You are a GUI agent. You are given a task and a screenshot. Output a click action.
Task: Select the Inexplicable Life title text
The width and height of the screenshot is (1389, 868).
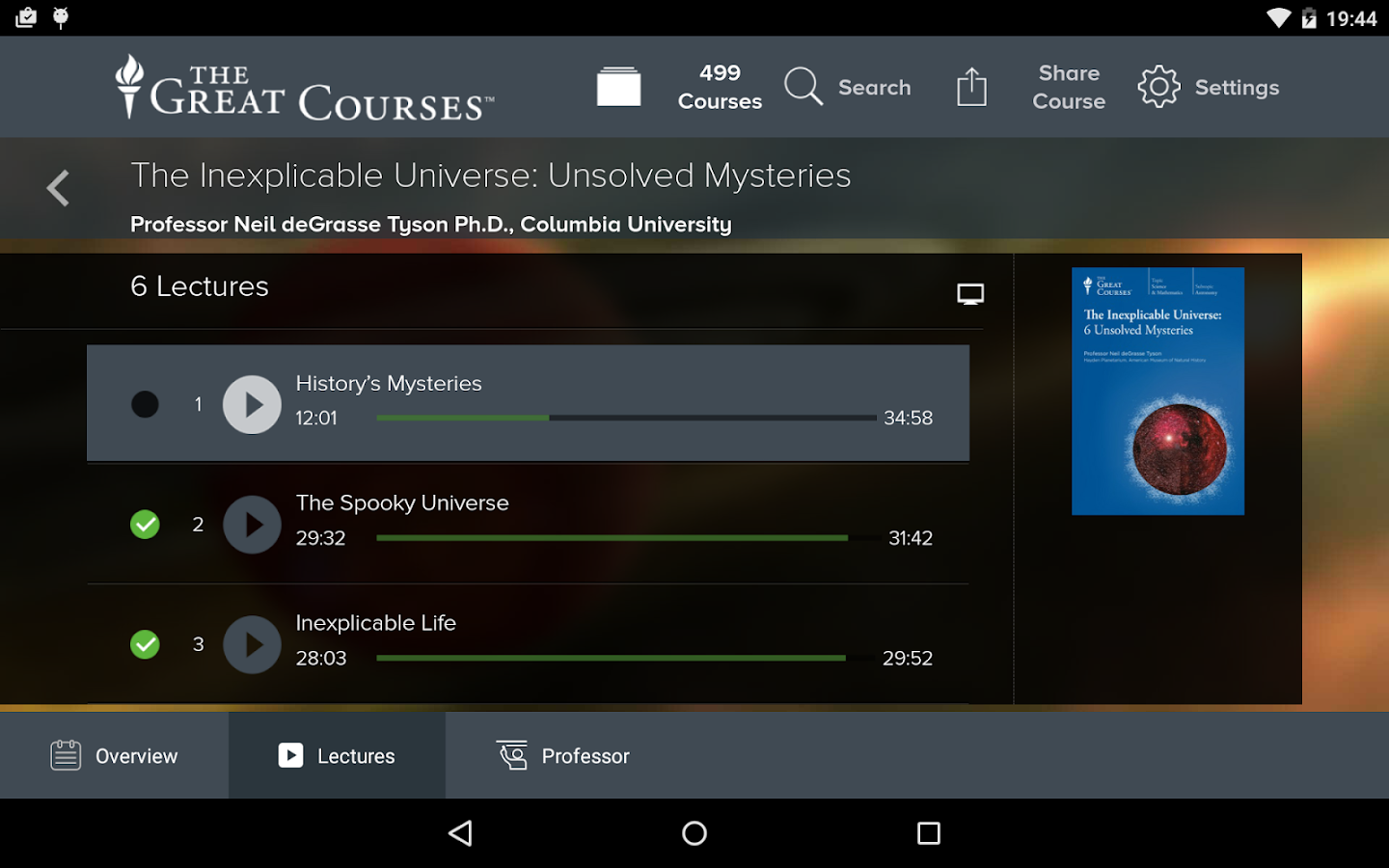pyautogui.click(x=375, y=623)
